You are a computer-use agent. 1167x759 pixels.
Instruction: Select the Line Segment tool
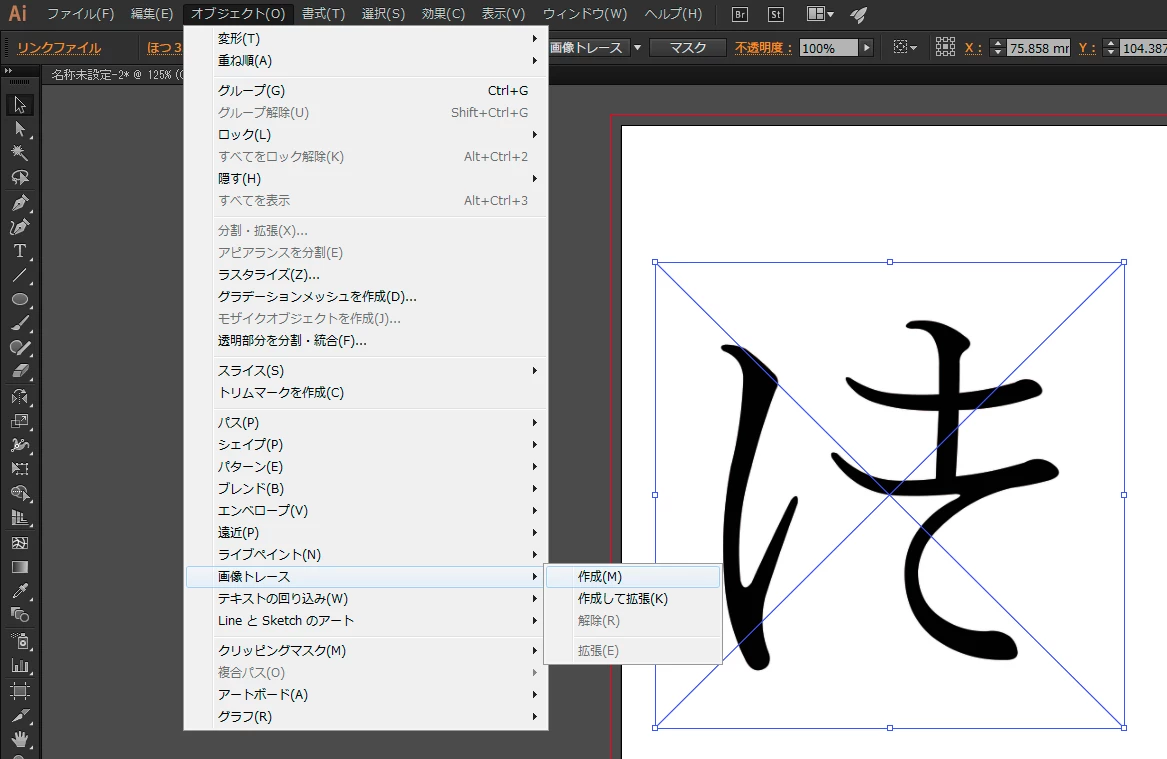click(20, 275)
